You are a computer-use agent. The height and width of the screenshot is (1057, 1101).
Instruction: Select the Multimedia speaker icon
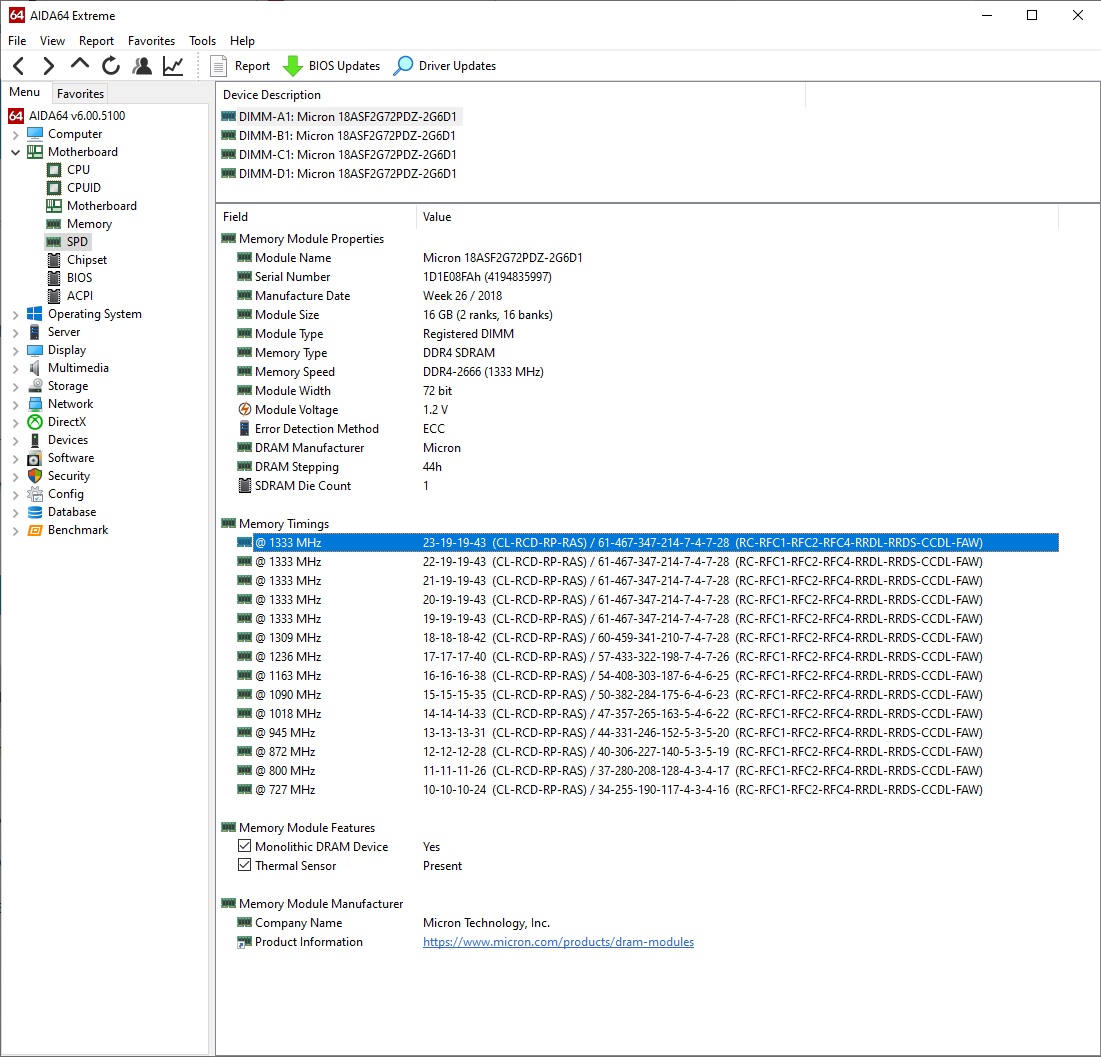coord(35,368)
